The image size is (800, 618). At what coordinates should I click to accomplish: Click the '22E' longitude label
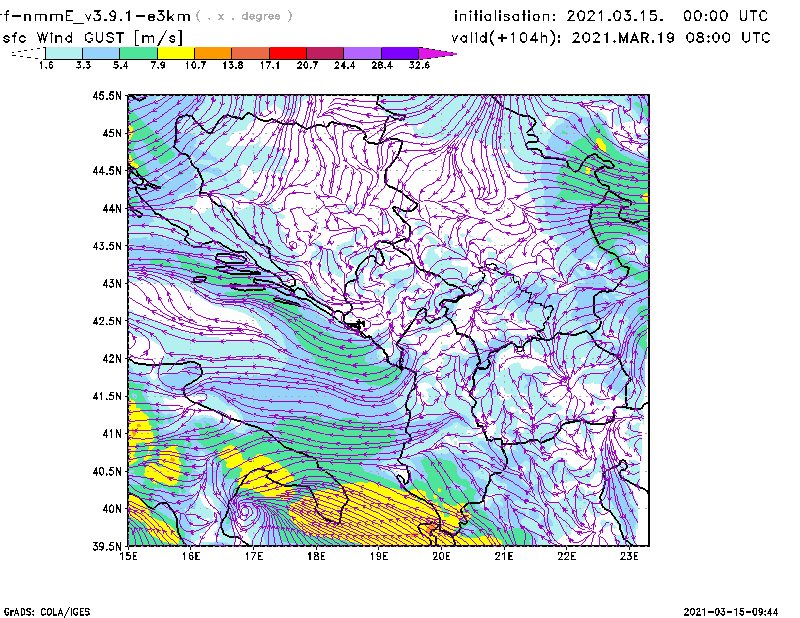tap(566, 556)
